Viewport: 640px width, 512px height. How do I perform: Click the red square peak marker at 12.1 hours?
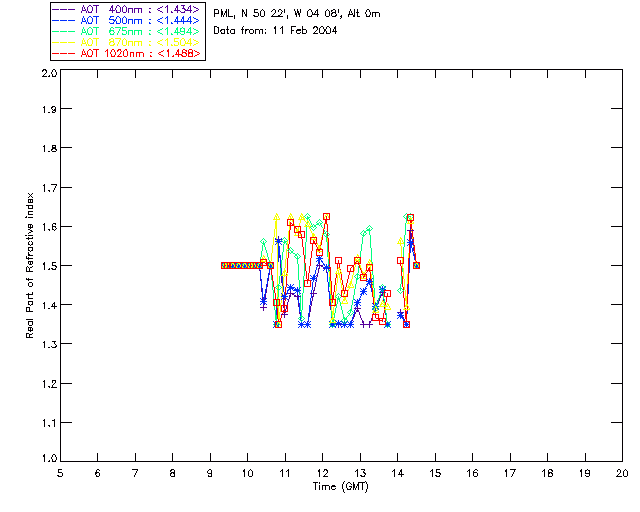[x=326, y=216]
